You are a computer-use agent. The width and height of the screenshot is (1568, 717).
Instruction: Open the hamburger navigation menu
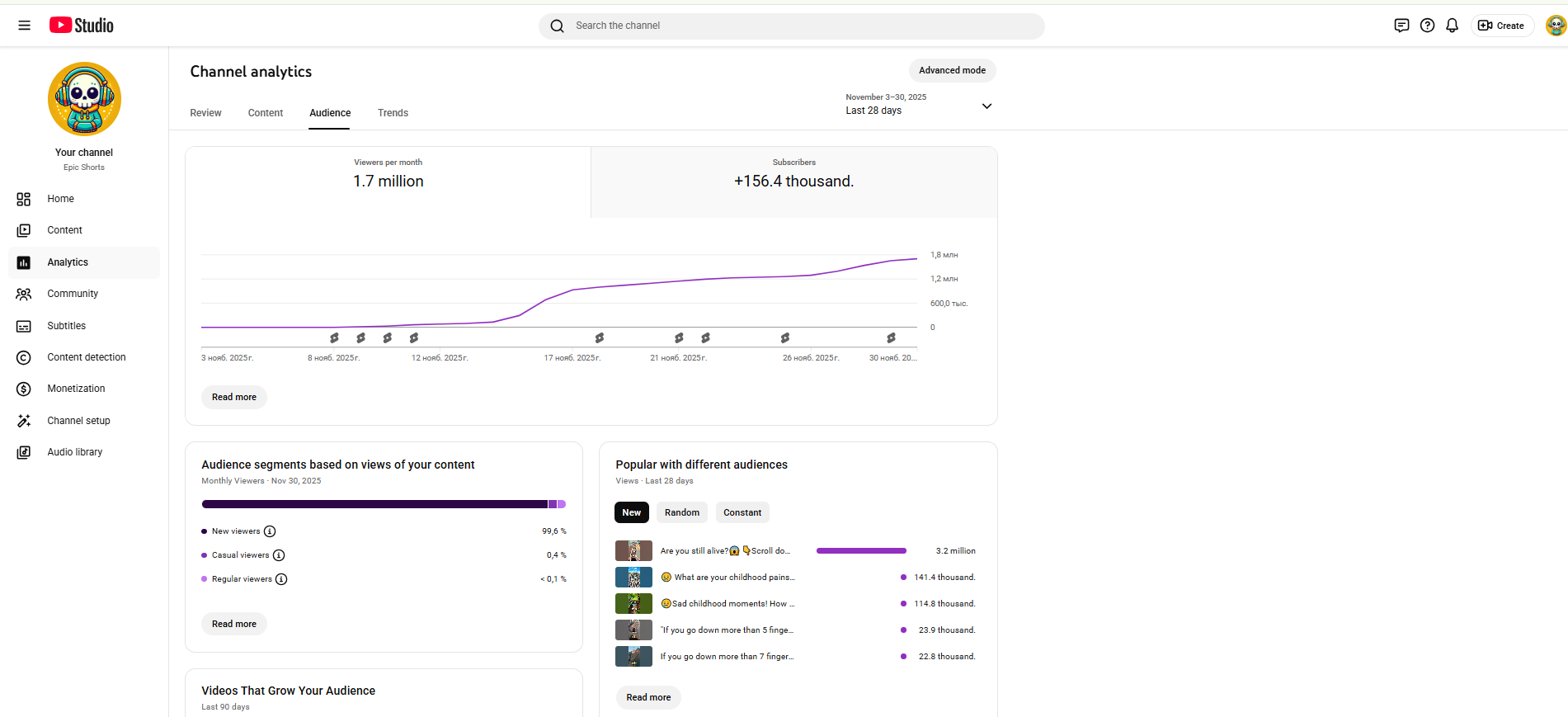click(25, 26)
